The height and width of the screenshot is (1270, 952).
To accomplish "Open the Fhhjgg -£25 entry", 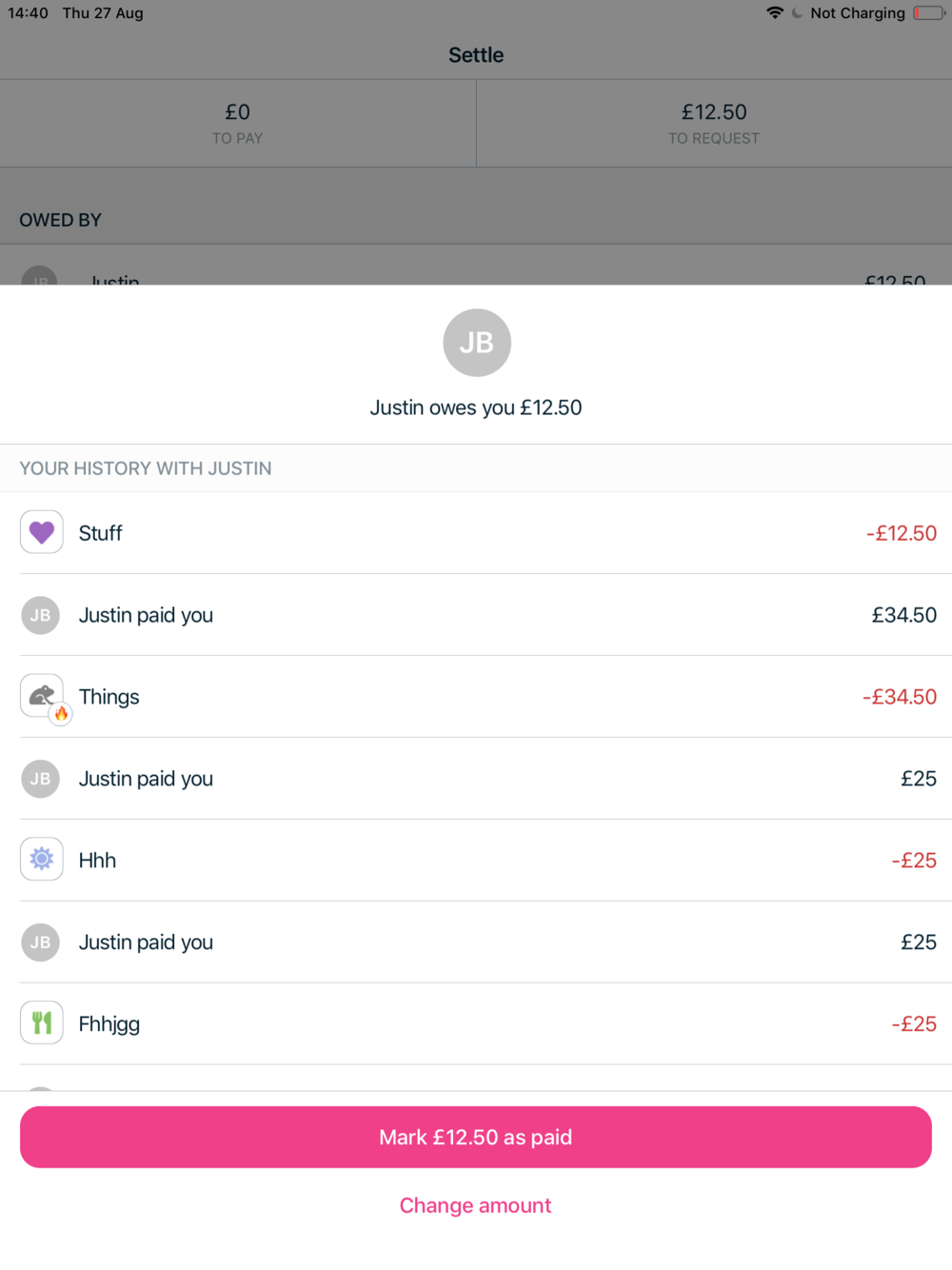I will click(476, 1024).
